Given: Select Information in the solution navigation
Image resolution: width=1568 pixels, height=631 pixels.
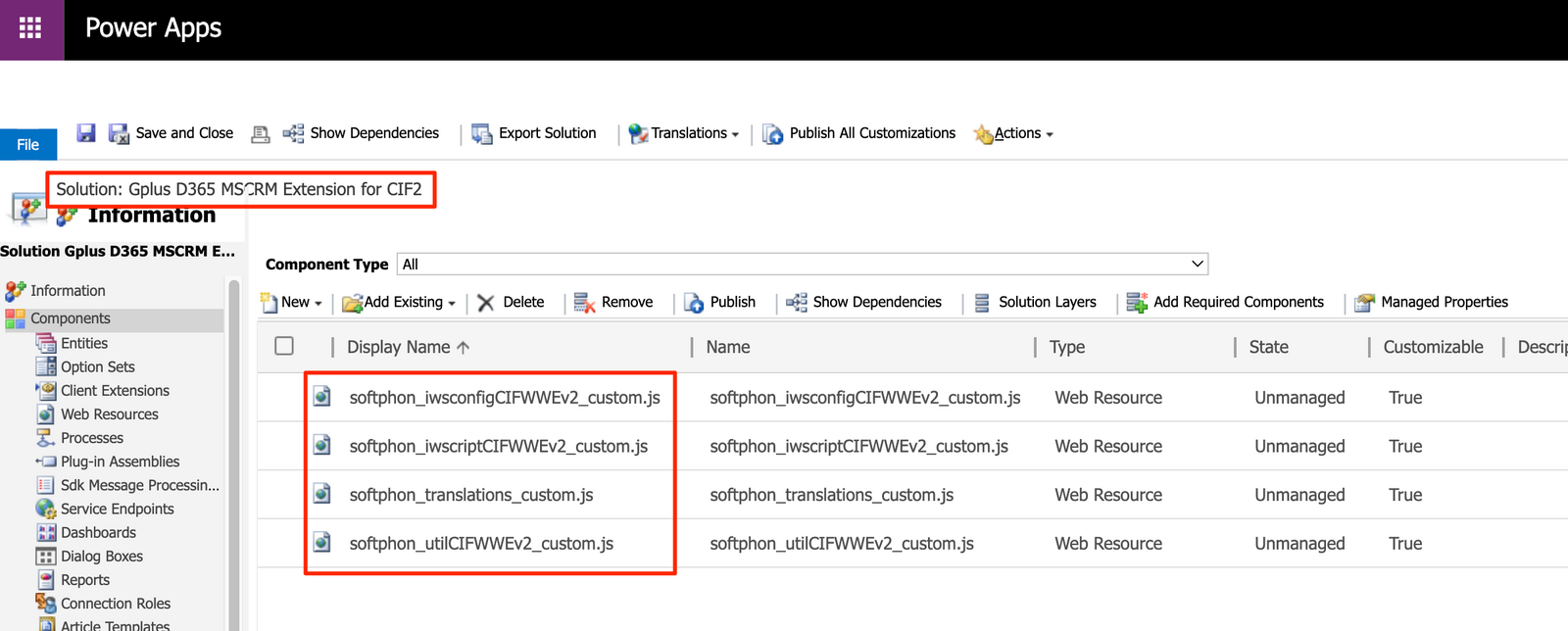Looking at the screenshot, I should pyautogui.click(x=68, y=291).
